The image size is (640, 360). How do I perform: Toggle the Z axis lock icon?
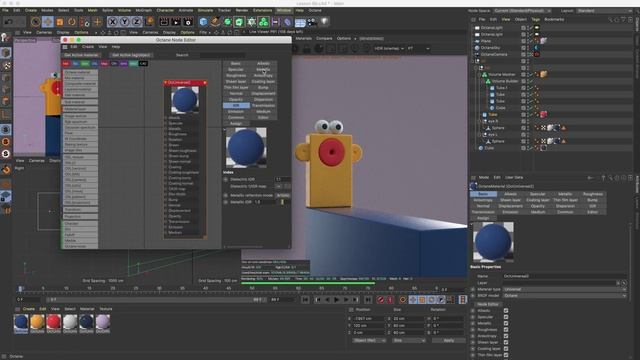pyautogui.click(x=136, y=22)
